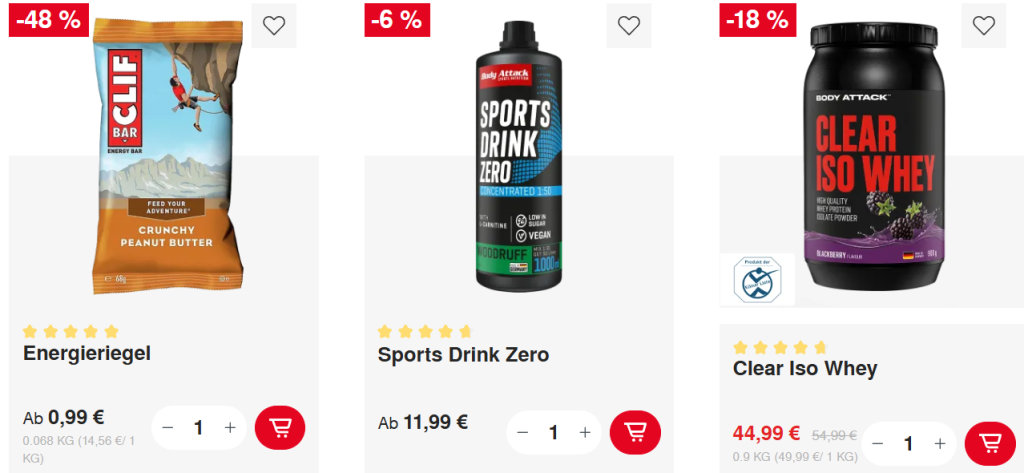This screenshot has height=473, width=1024.
Task: Put Clear Iso Whey in the cart
Action: (990, 443)
